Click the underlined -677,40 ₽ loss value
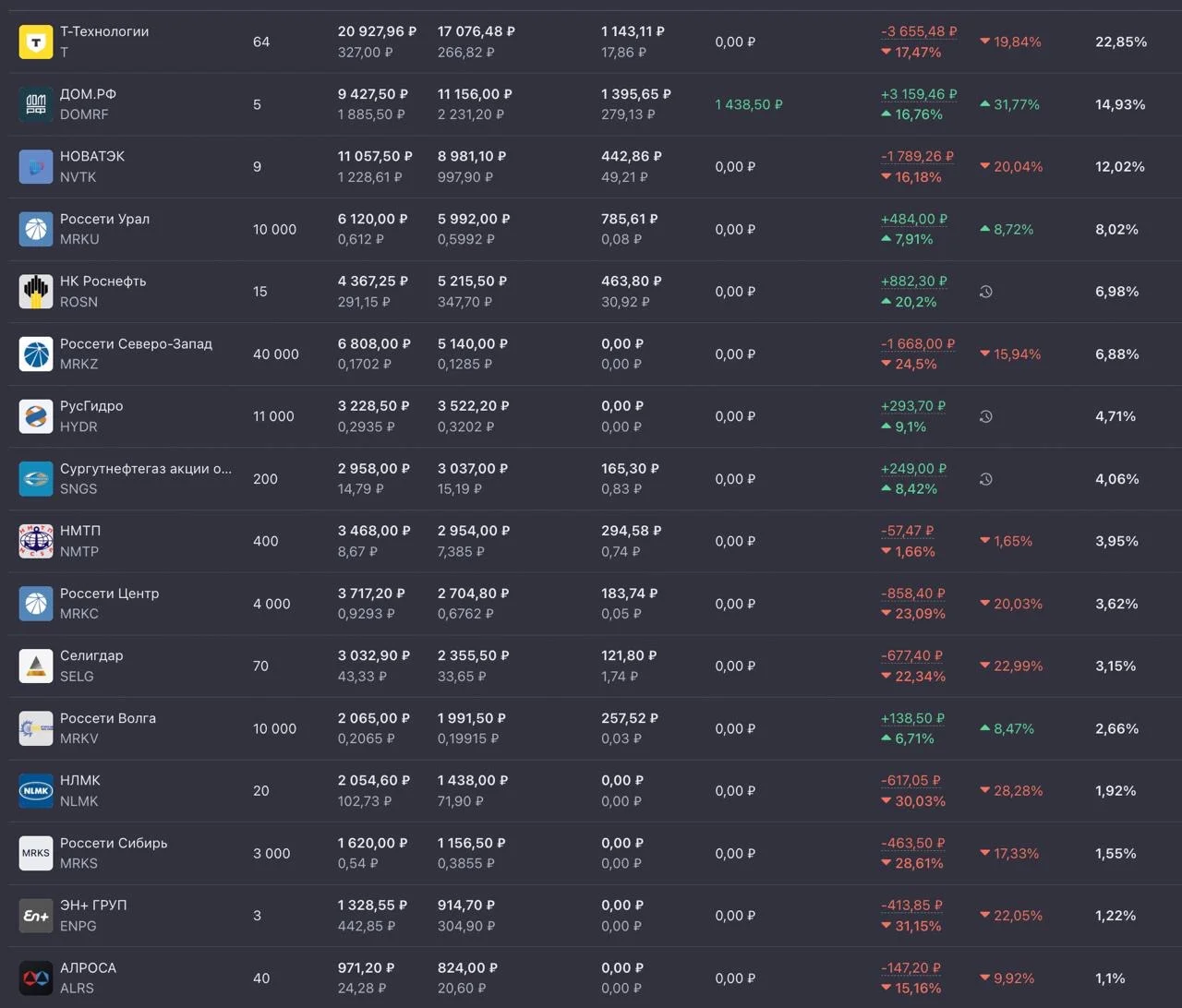This screenshot has height=1008, width=1182. coord(912,655)
